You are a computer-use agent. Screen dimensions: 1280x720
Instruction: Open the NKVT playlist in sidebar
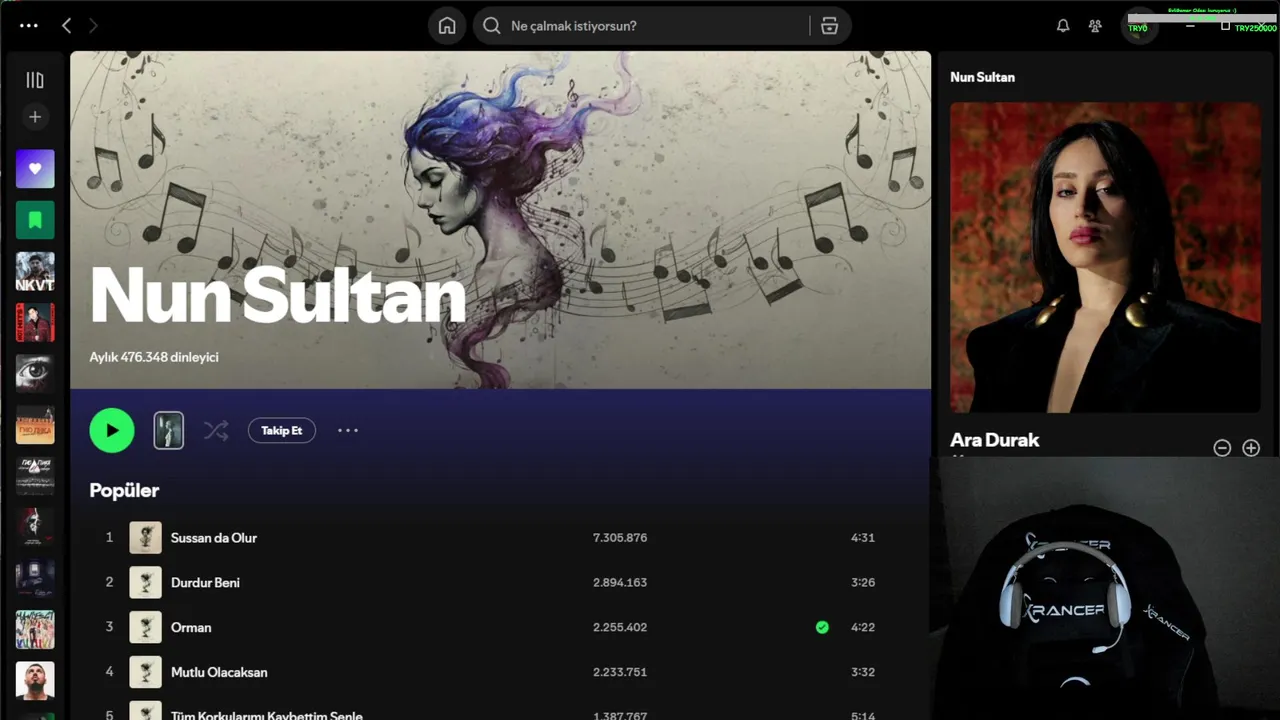pos(35,271)
